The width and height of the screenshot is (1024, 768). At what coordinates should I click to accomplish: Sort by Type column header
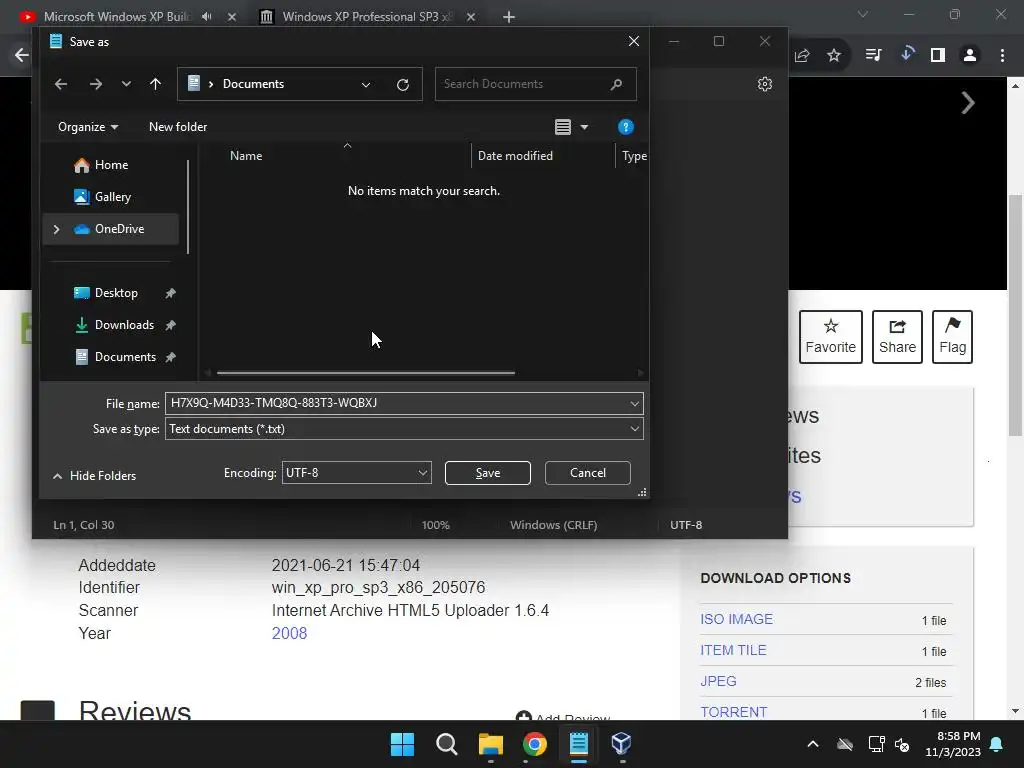pyautogui.click(x=633, y=155)
